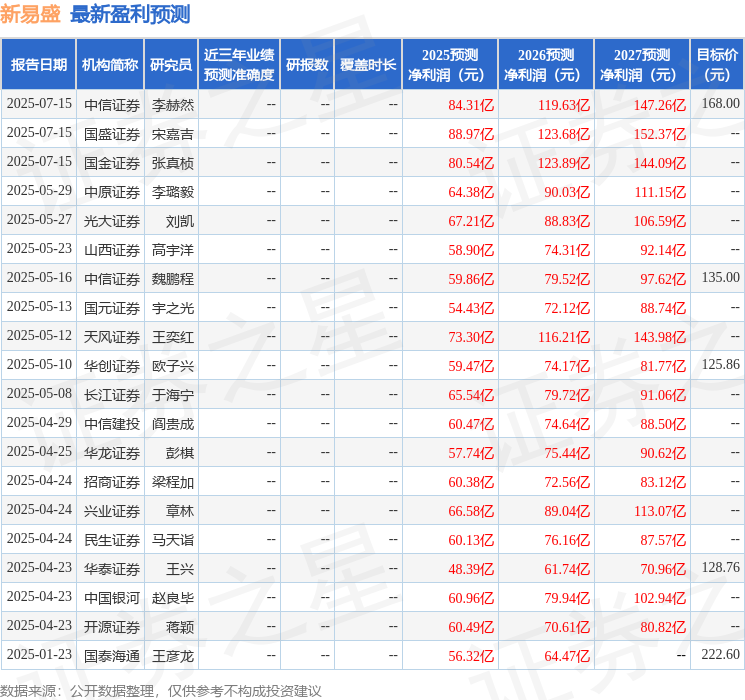Viewport: 745px width, 700px height.
Task: Click analyst 宋嘉吉
Action: (173, 134)
